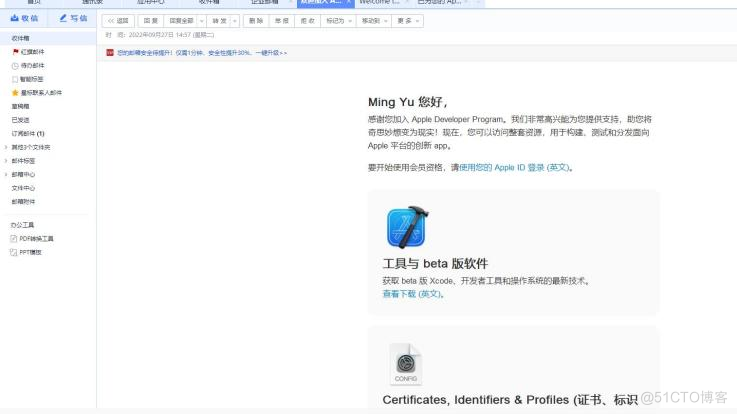
Task: Click the PDF conversion tool icon
Action: point(14,239)
